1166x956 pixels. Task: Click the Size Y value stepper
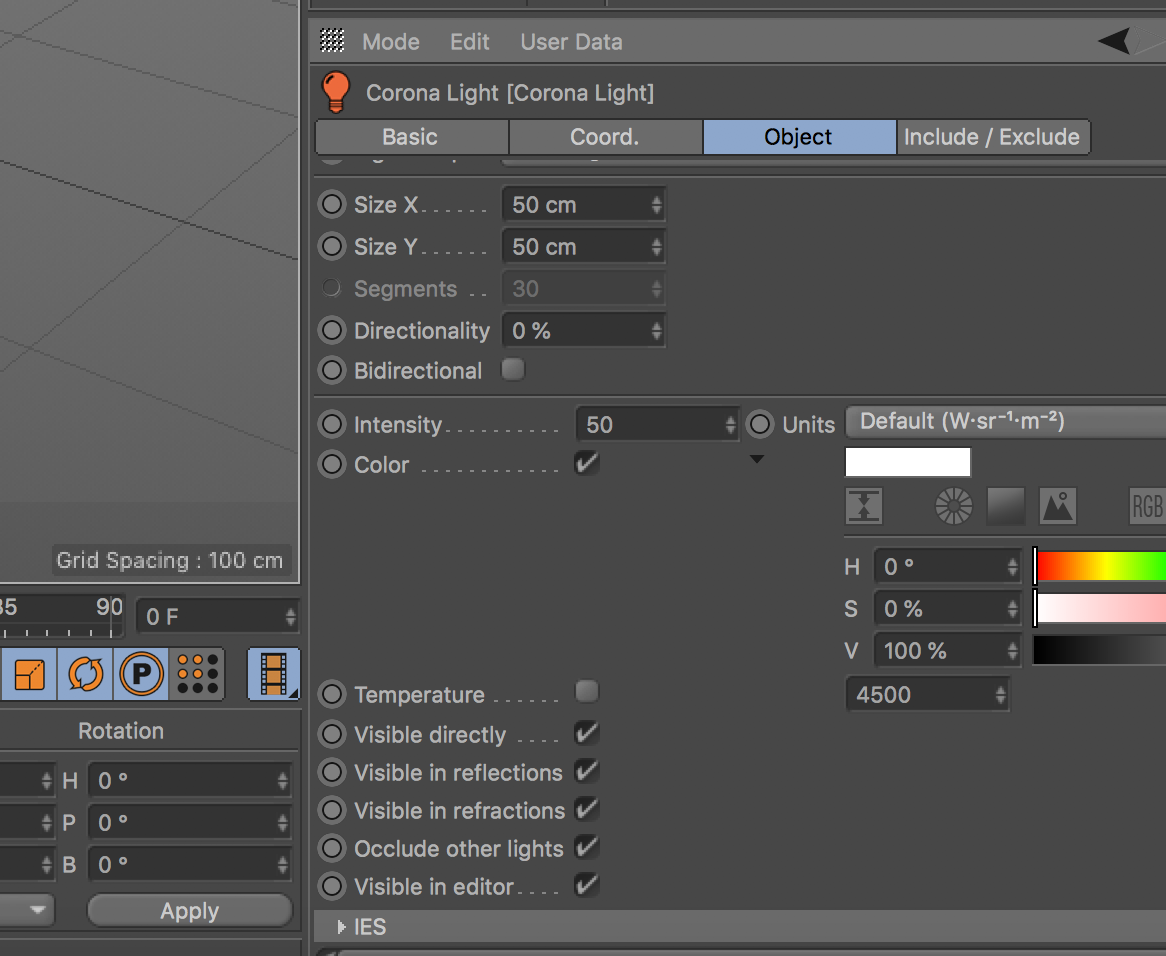[x=657, y=247]
